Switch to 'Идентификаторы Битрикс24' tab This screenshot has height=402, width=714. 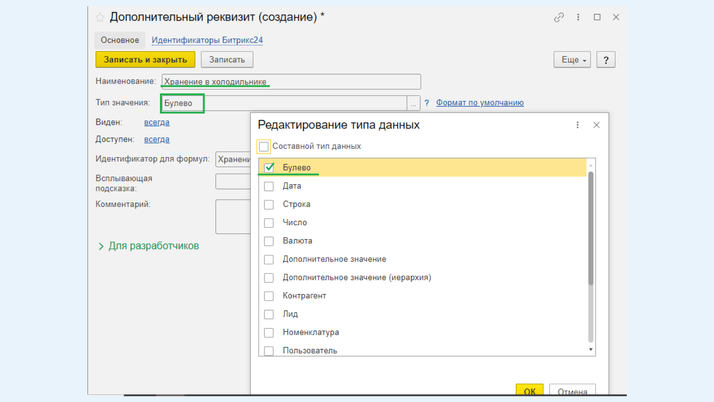(207, 40)
